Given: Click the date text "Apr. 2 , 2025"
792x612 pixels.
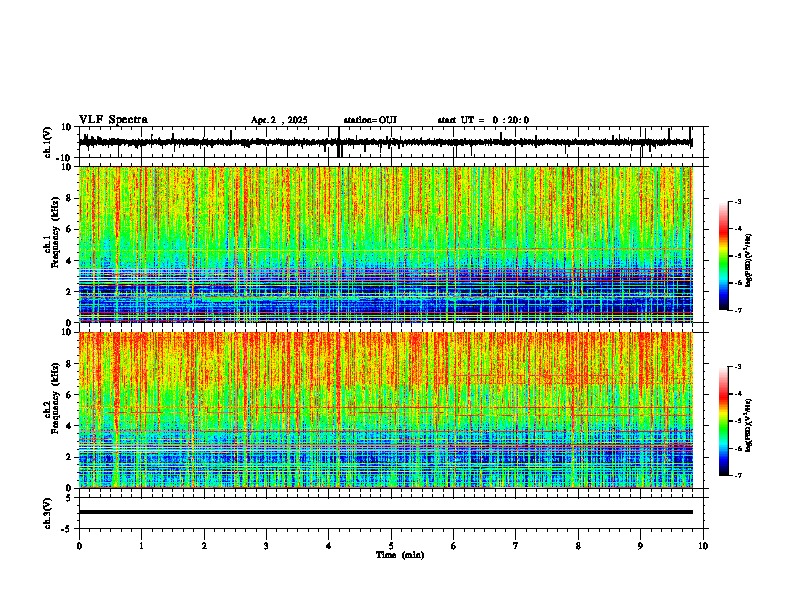Looking at the screenshot, I should [x=279, y=120].
